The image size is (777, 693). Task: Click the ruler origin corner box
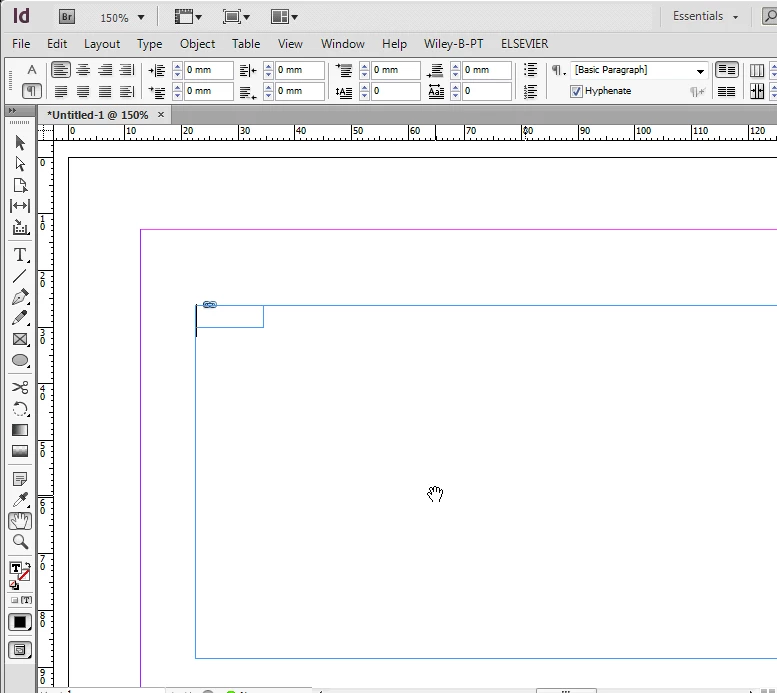coord(45,133)
